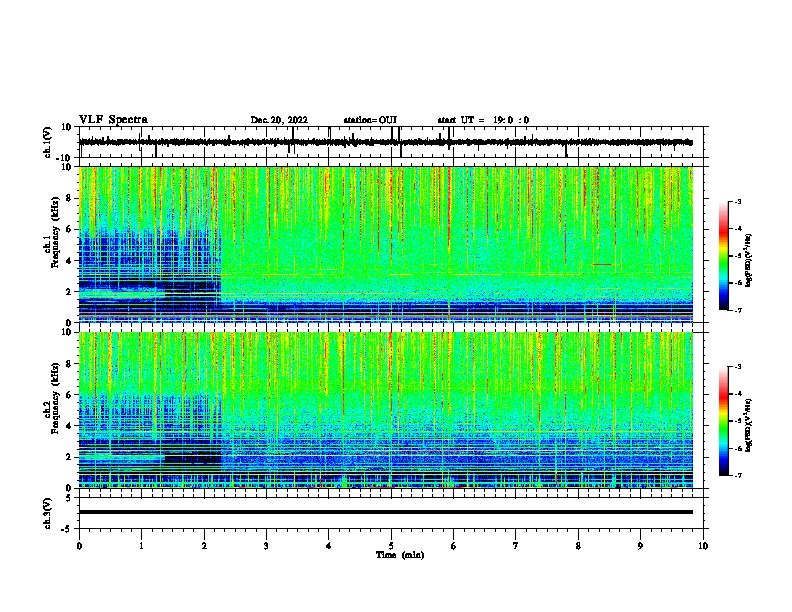792x612 pixels.
Task: Click the "6" kHz tick of ch.1 spectrogram
Action: [x=69, y=229]
